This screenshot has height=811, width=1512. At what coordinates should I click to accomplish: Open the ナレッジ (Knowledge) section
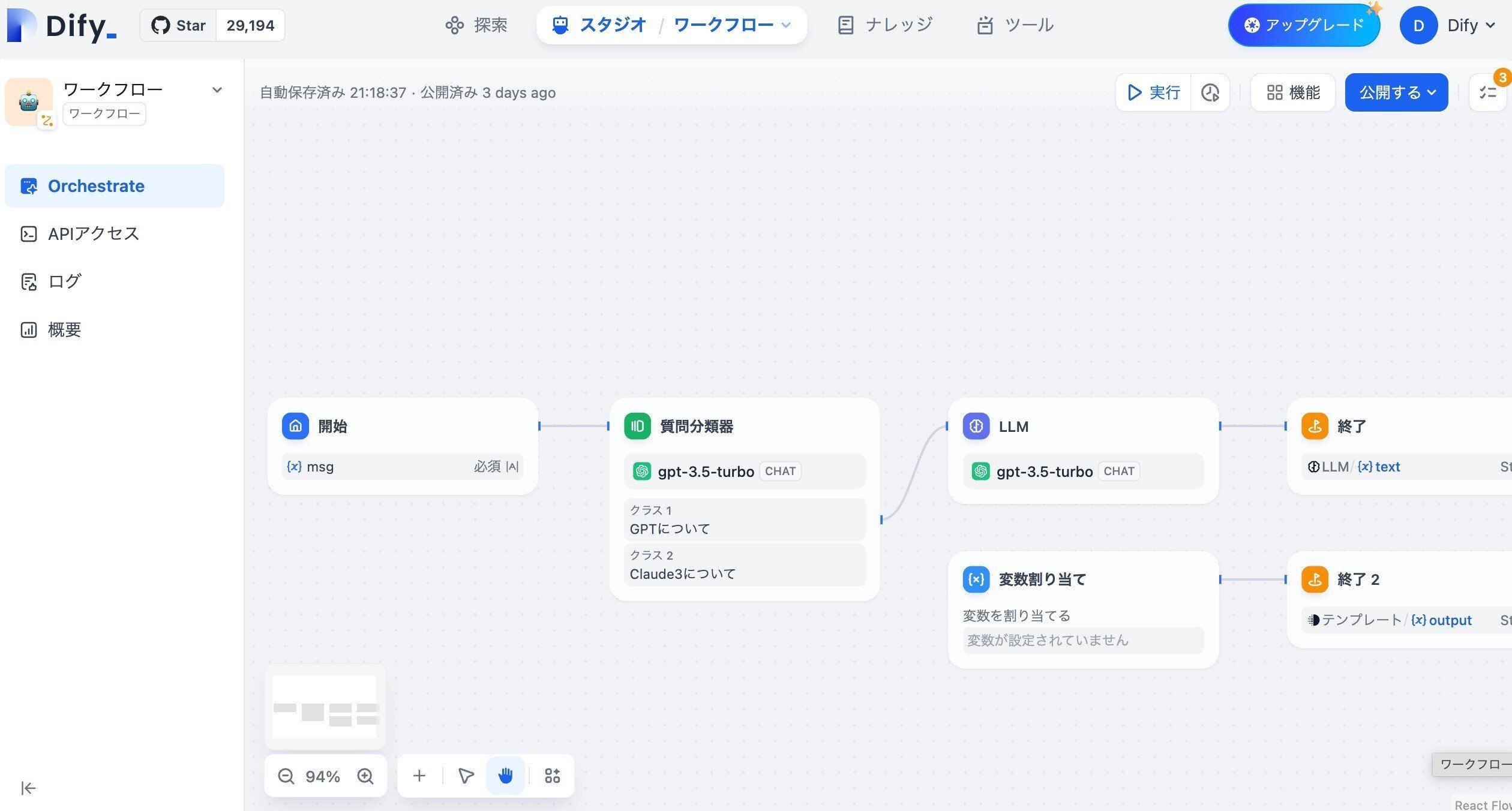click(x=884, y=25)
